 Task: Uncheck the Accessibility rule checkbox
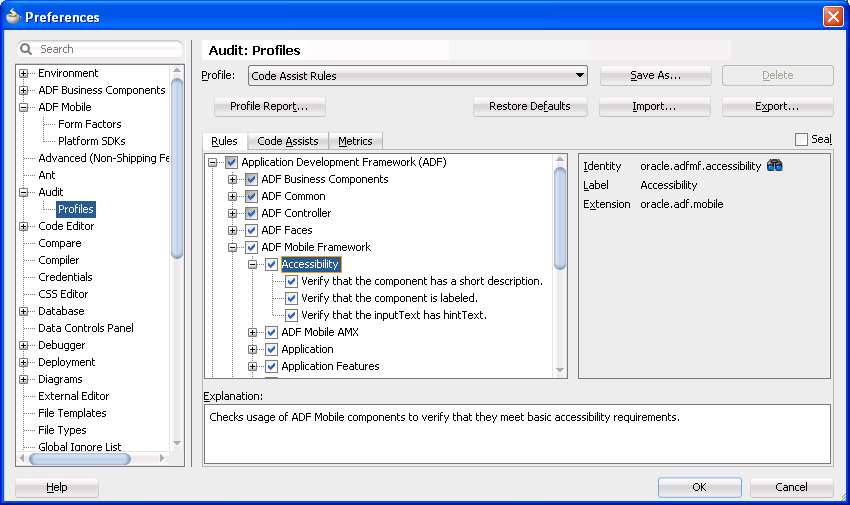click(x=272, y=264)
